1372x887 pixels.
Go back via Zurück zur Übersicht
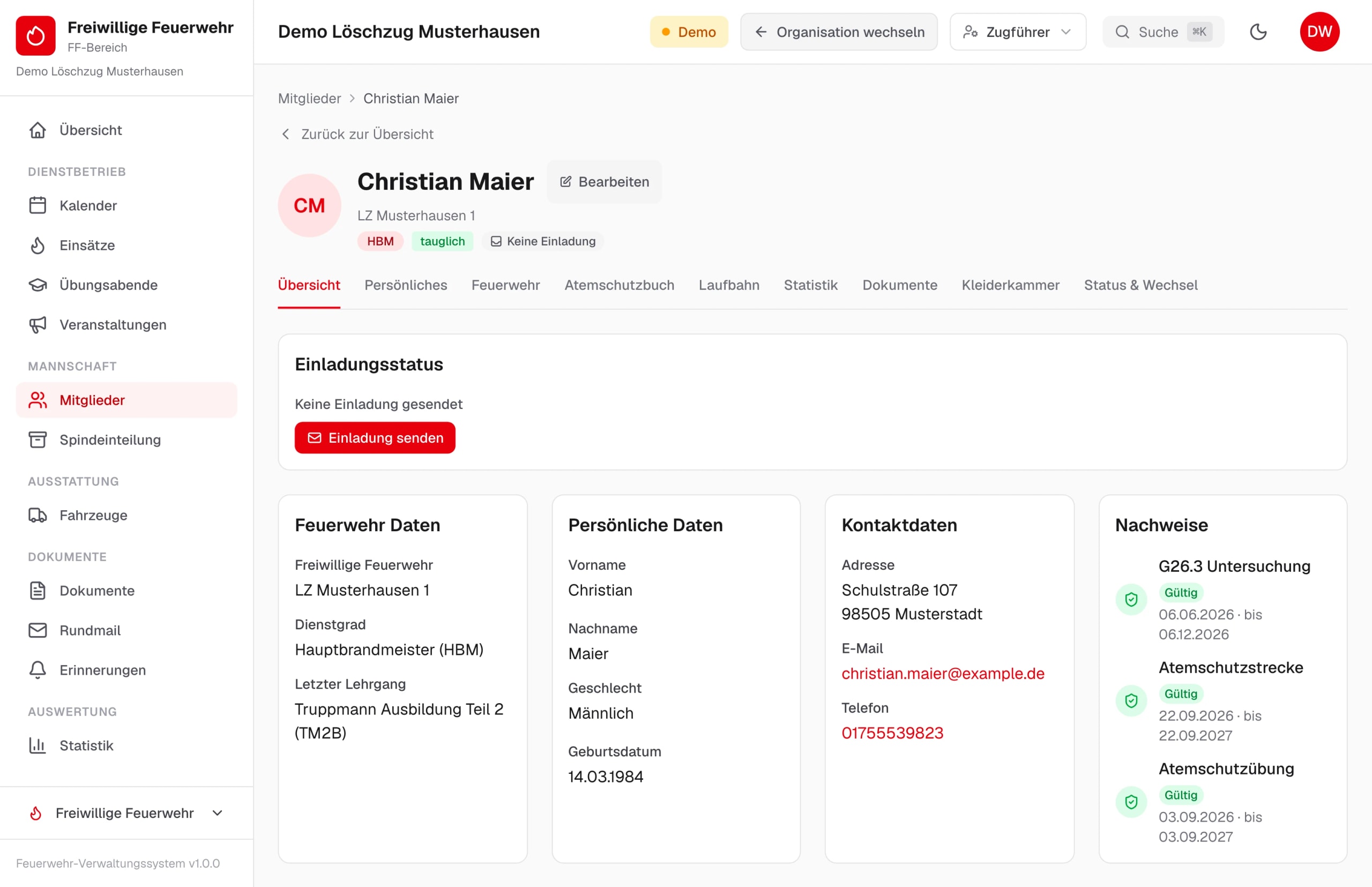(357, 134)
